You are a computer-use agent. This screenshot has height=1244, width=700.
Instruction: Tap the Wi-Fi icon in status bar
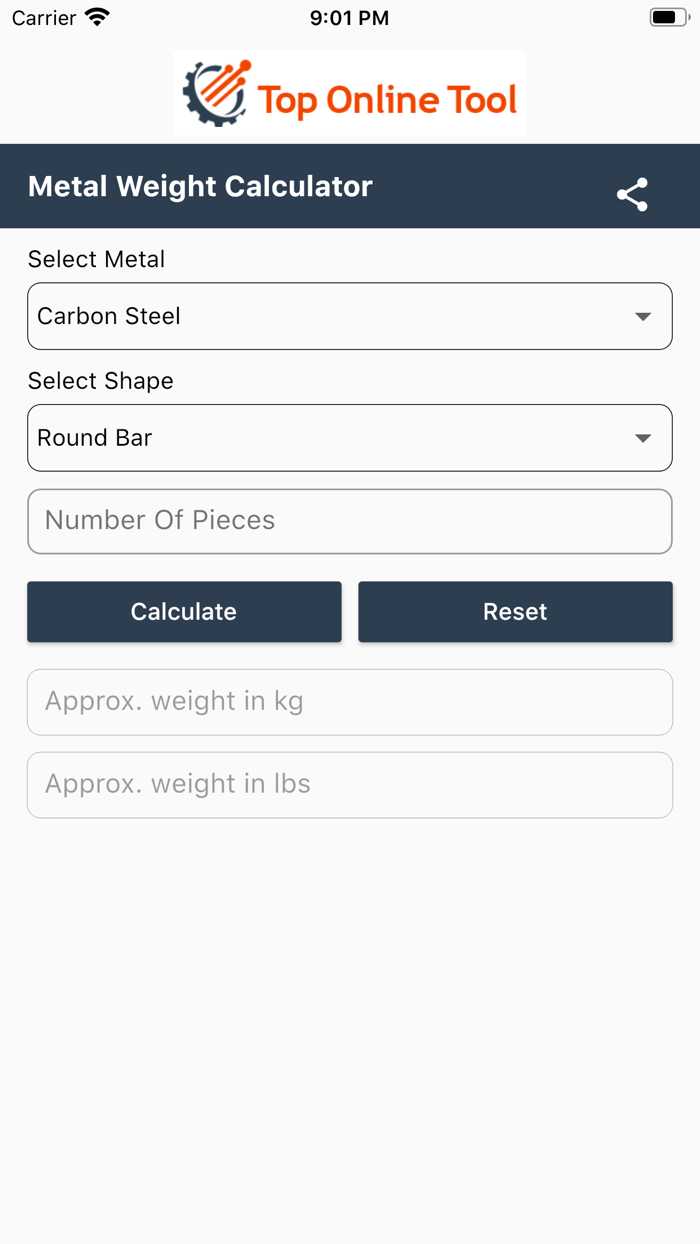[96, 16]
